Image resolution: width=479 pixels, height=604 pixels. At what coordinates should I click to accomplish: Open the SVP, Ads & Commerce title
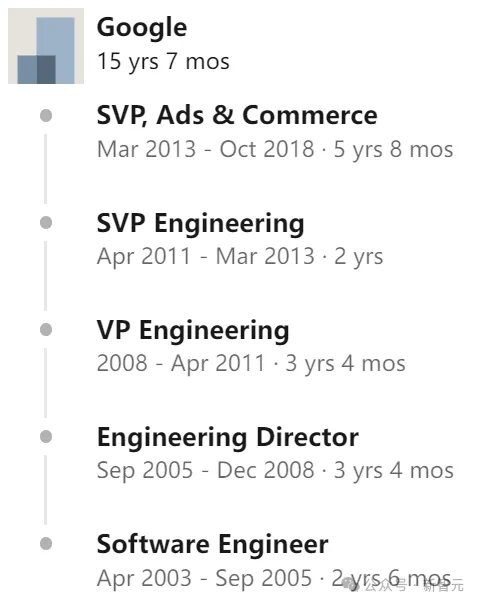(237, 115)
